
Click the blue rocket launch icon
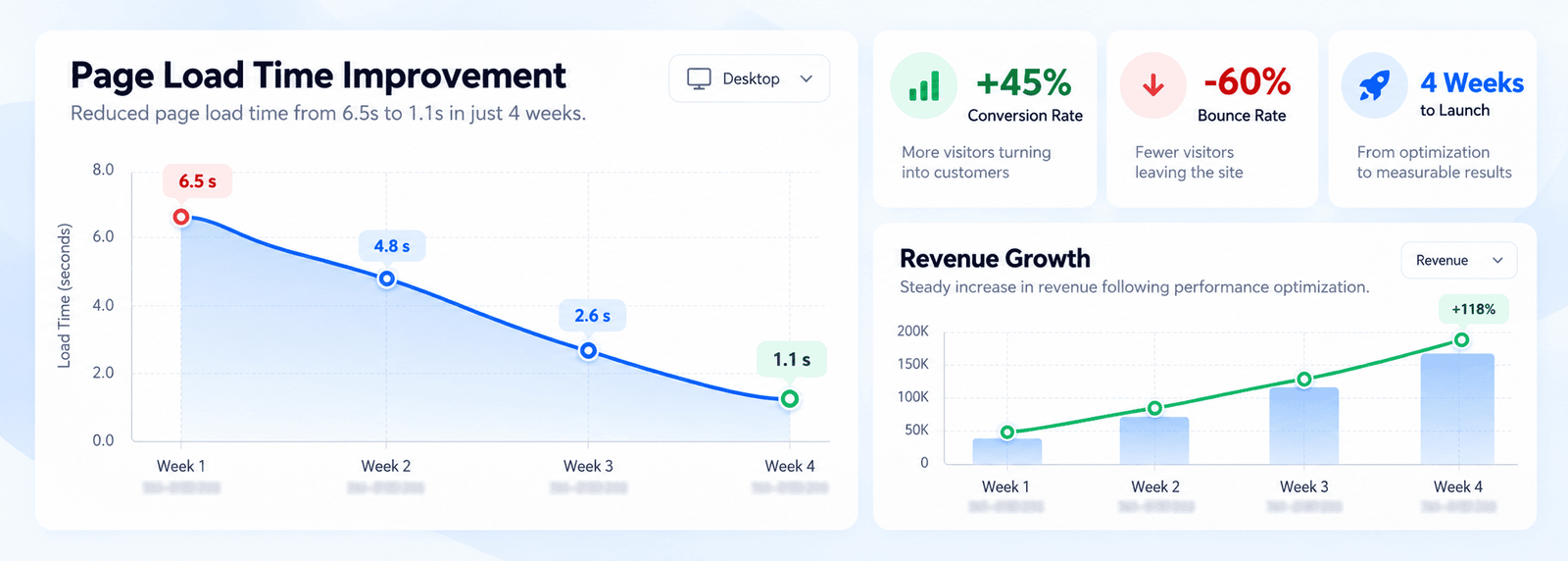click(x=1375, y=85)
